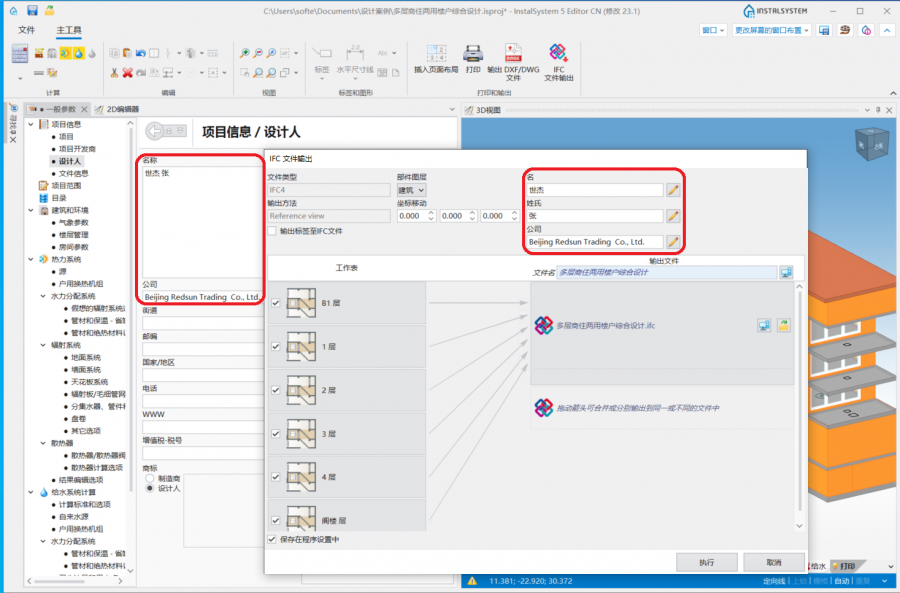
Task: Open the 窗口 dropdown at top right
Action: click(713, 31)
